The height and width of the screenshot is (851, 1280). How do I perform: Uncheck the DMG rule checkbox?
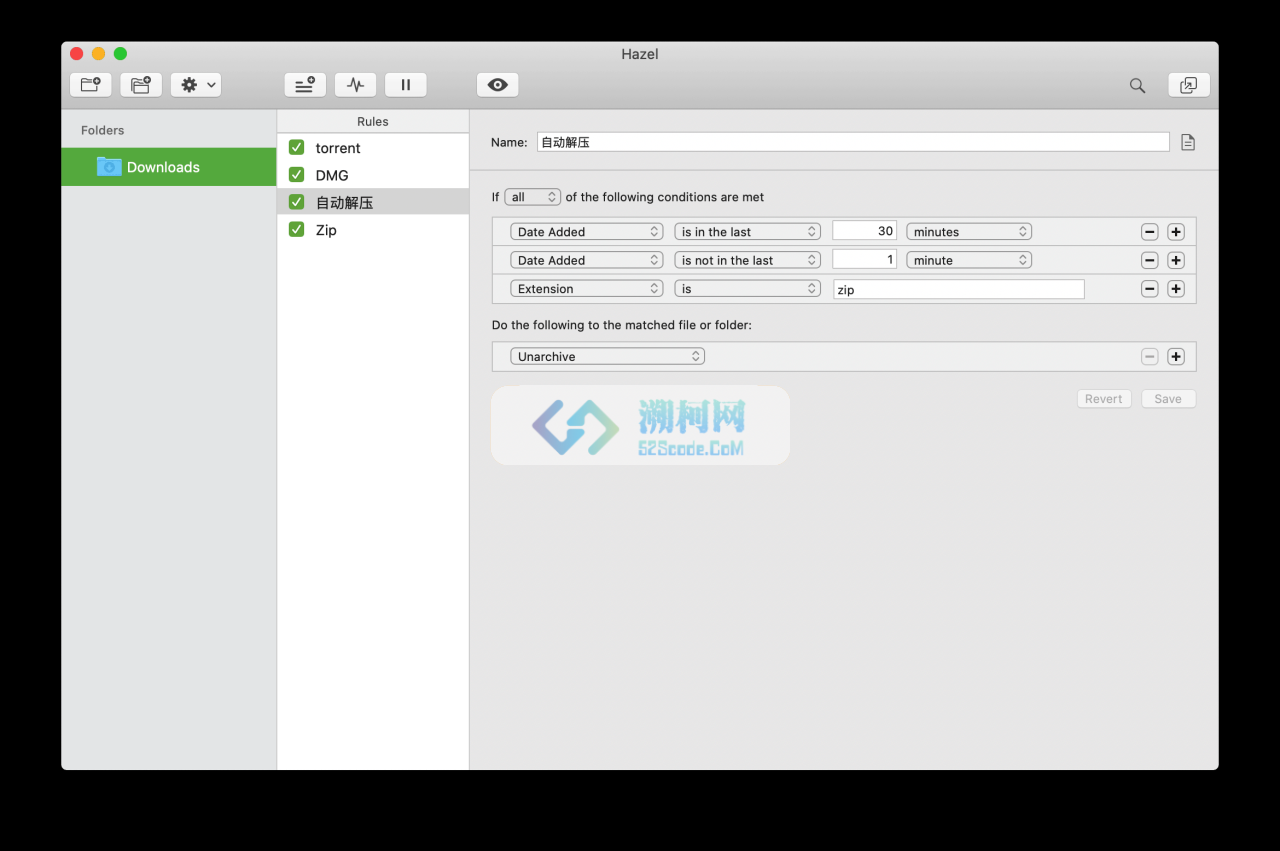coord(296,175)
